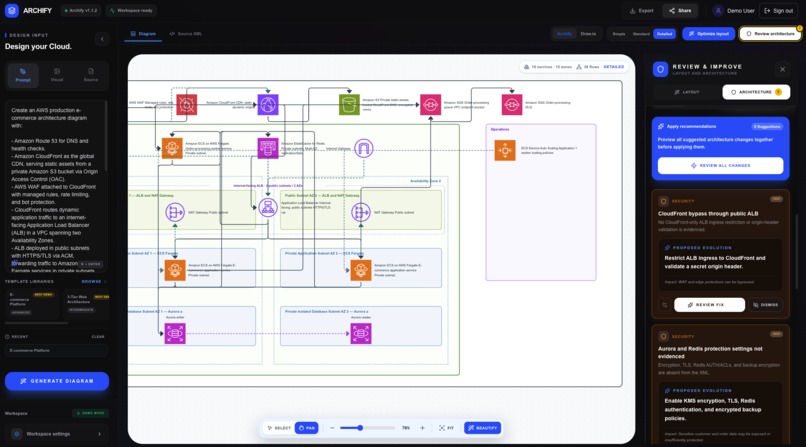
Task: Click the SQS order-processing DLQ icon
Action: tap(511, 105)
